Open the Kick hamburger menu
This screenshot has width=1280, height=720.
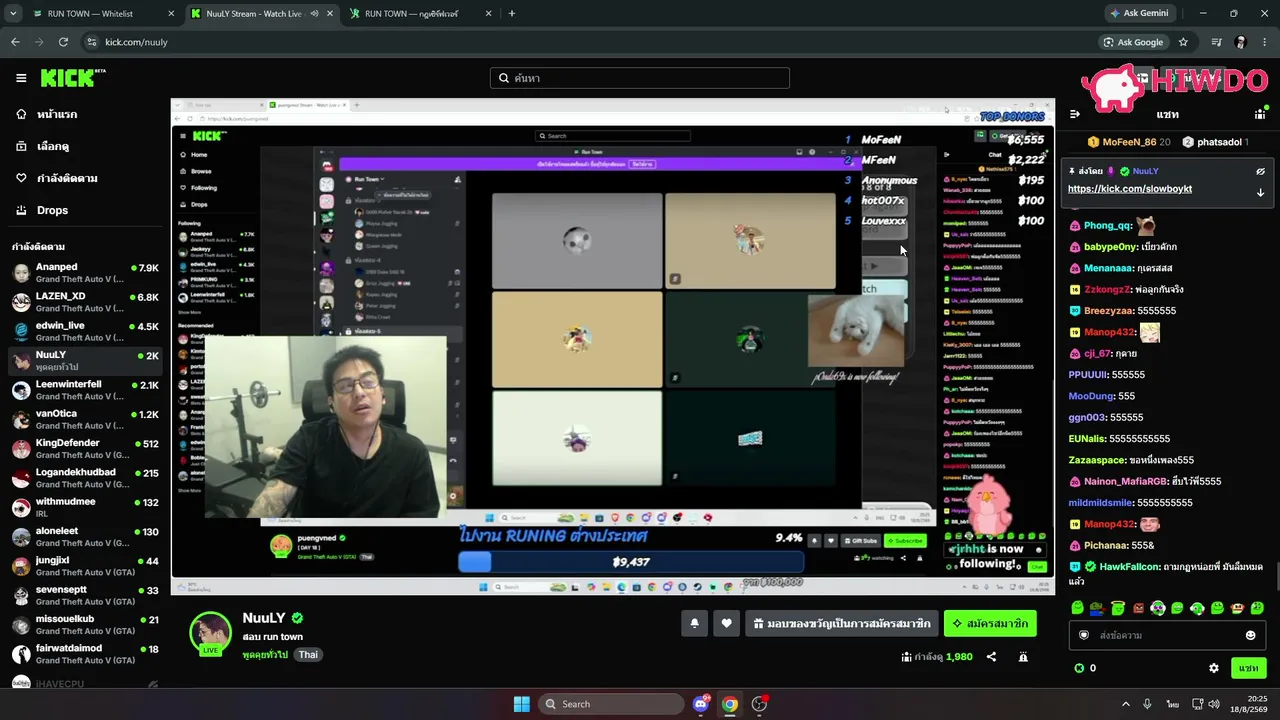click(21, 78)
